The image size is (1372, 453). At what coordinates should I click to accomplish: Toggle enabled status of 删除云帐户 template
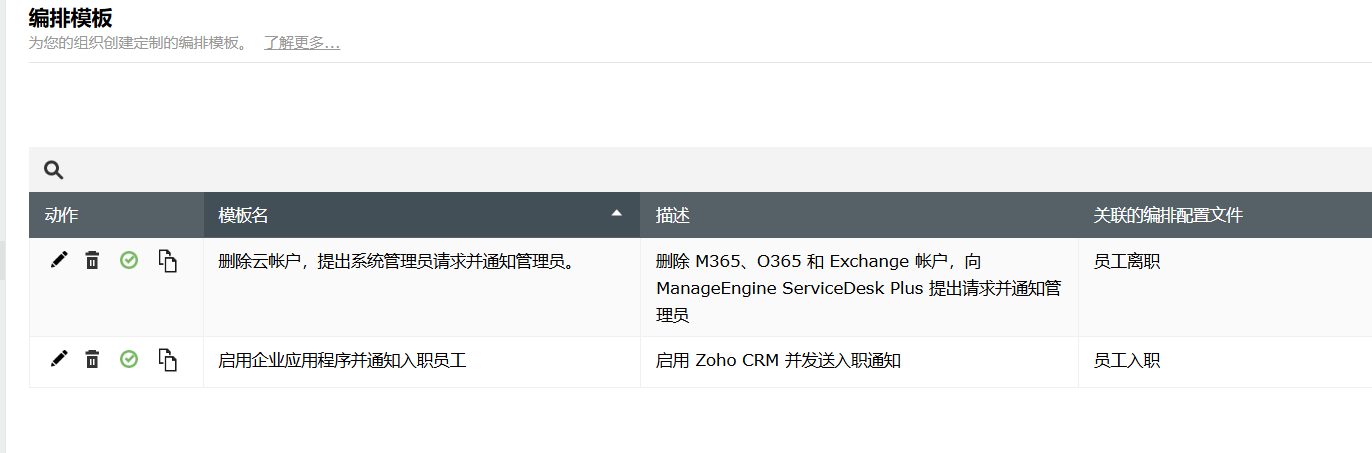[129, 260]
